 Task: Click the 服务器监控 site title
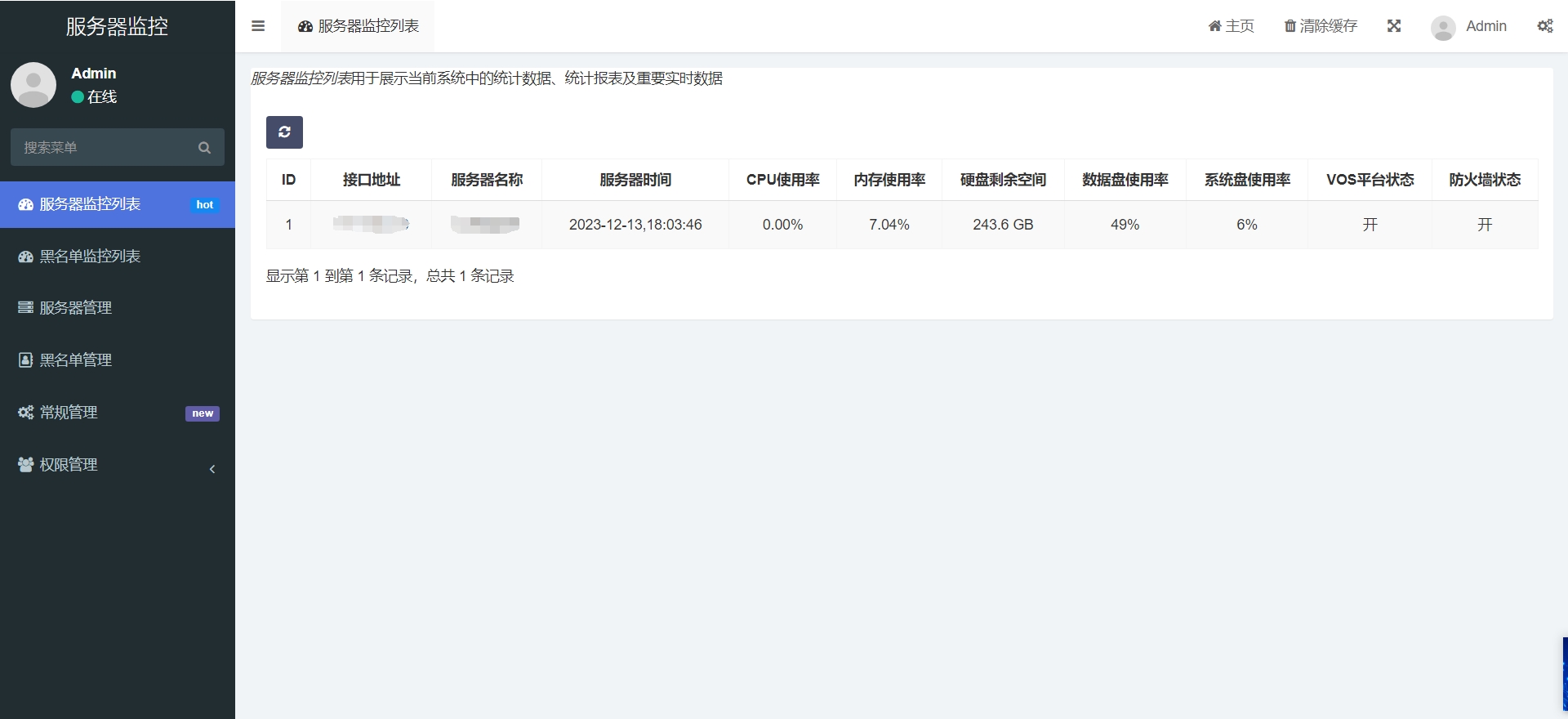pyautogui.click(x=117, y=26)
